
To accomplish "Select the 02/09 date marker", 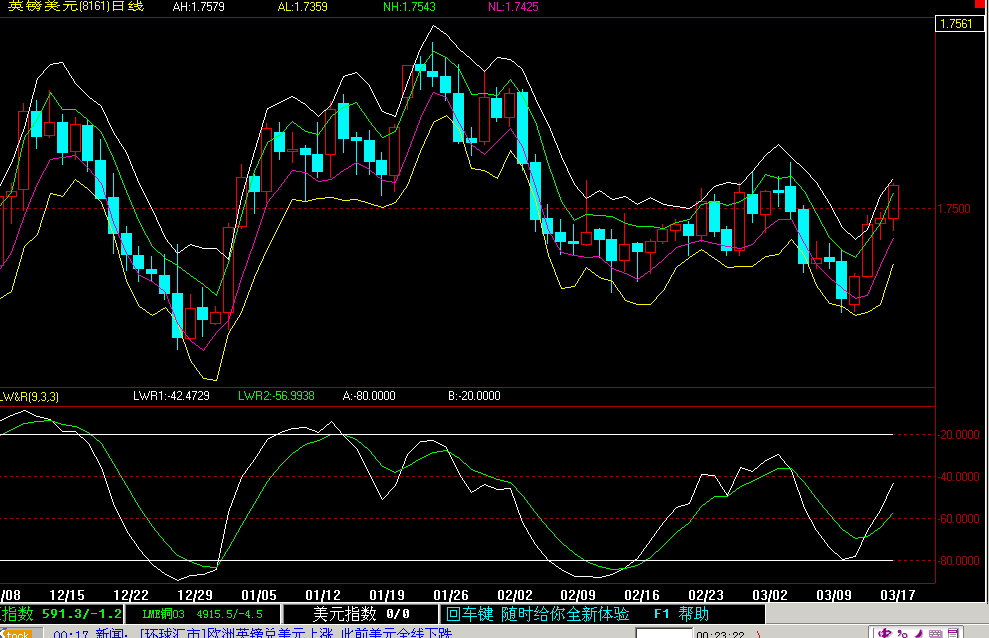I will click(578, 595).
